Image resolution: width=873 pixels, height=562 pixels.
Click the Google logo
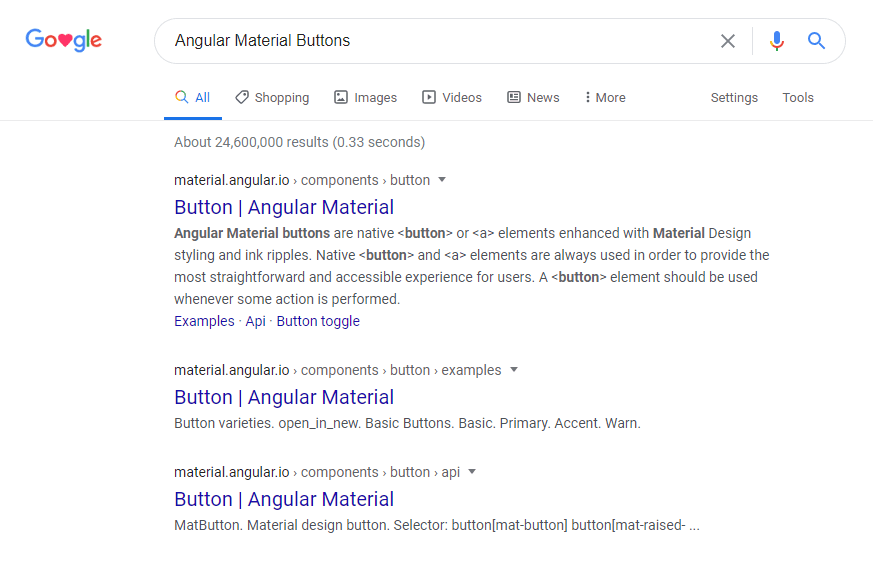64,40
